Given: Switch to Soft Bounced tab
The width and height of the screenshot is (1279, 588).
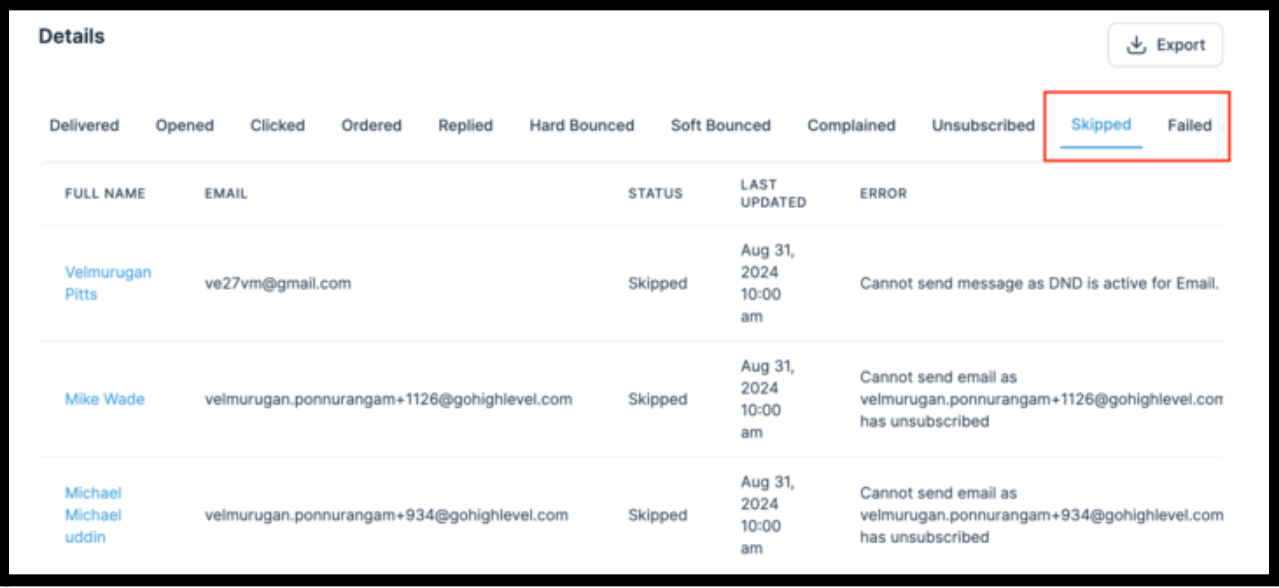Looking at the screenshot, I should coord(721,125).
